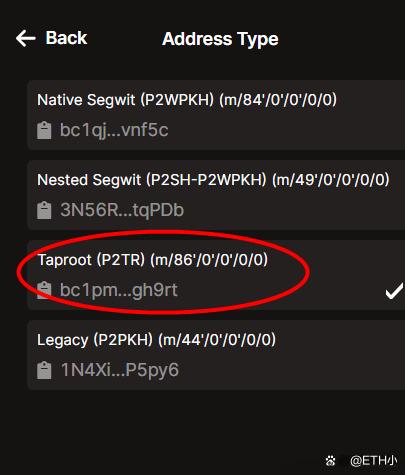Select Native Segwit (P2WPKH) address type
The image size is (405, 475).
tap(216, 115)
